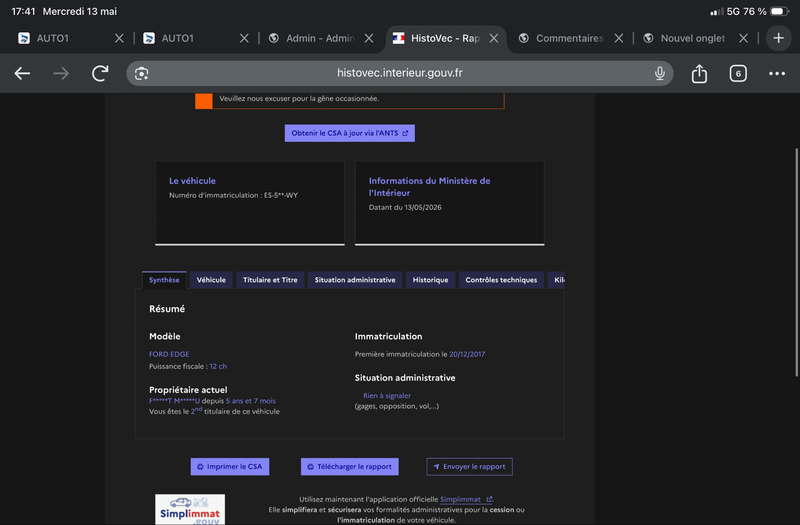800x525 pixels.
Task: Reload the page with the refresh icon
Action: point(100,73)
